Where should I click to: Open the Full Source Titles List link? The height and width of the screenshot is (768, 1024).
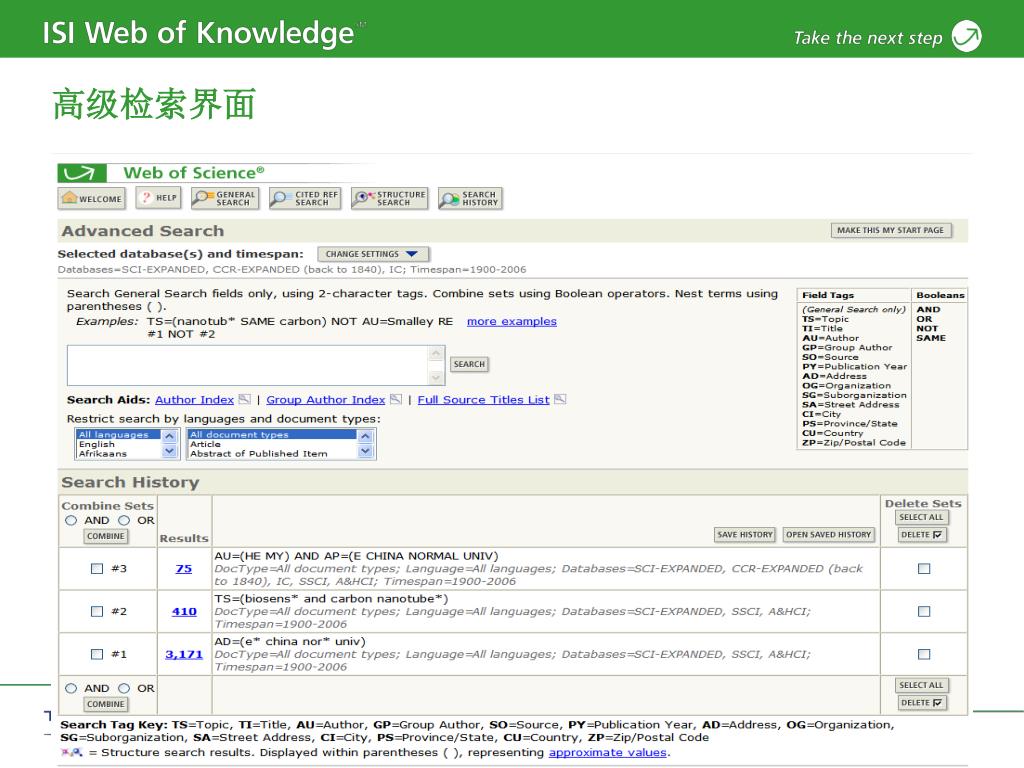click(483, 400)
